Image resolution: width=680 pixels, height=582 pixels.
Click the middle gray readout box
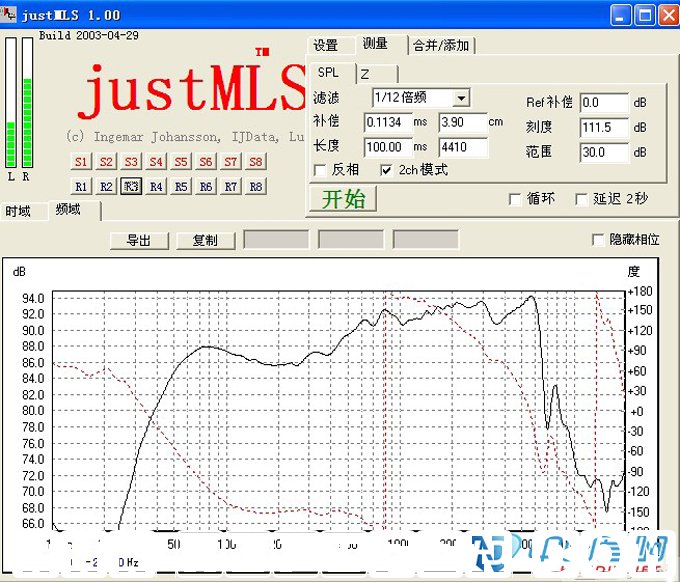pos(351,239)
